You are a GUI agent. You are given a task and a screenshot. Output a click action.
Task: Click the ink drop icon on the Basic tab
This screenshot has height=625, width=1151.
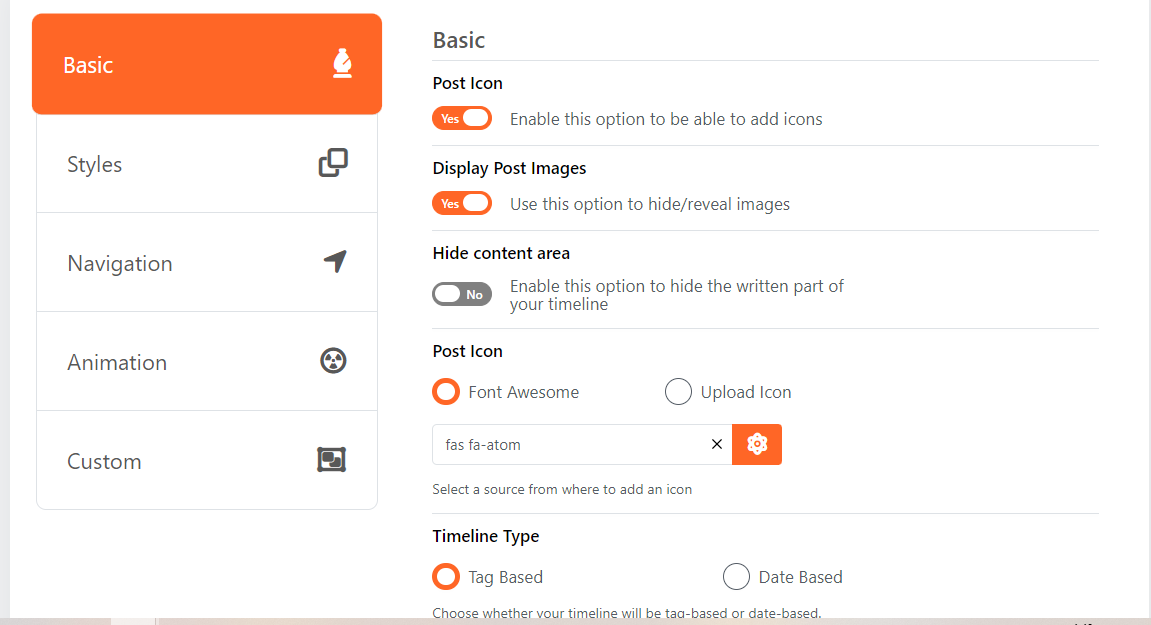pyautogui.click(x=342, y=63)
